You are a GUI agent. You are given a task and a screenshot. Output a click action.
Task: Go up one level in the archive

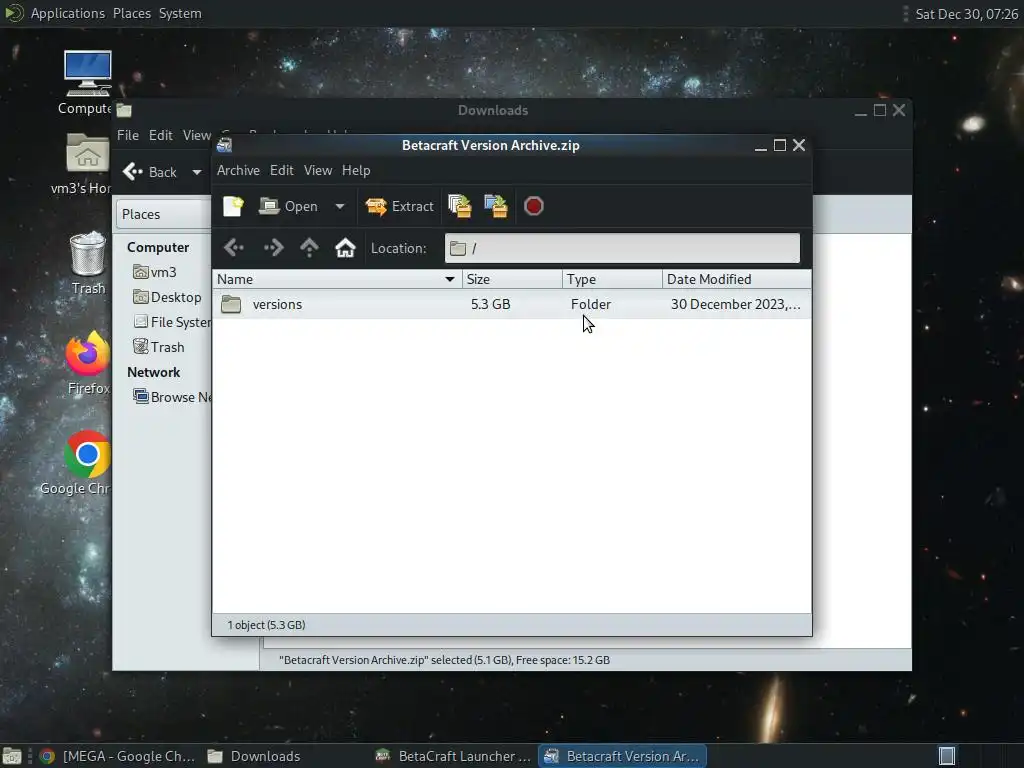click(x=310, y=248)
